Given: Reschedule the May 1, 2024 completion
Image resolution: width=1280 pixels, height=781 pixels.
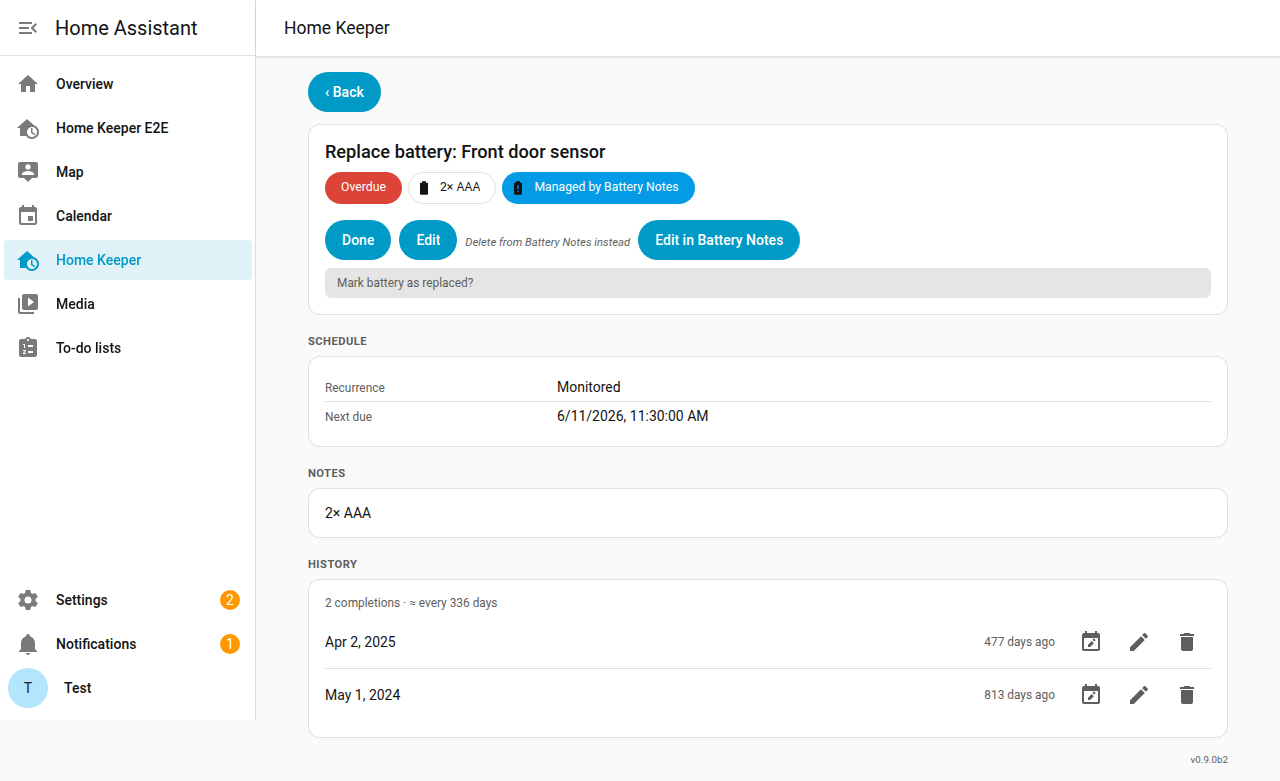Looking at the screenshot, I should pyautogui.click(x=1091, y=695).
